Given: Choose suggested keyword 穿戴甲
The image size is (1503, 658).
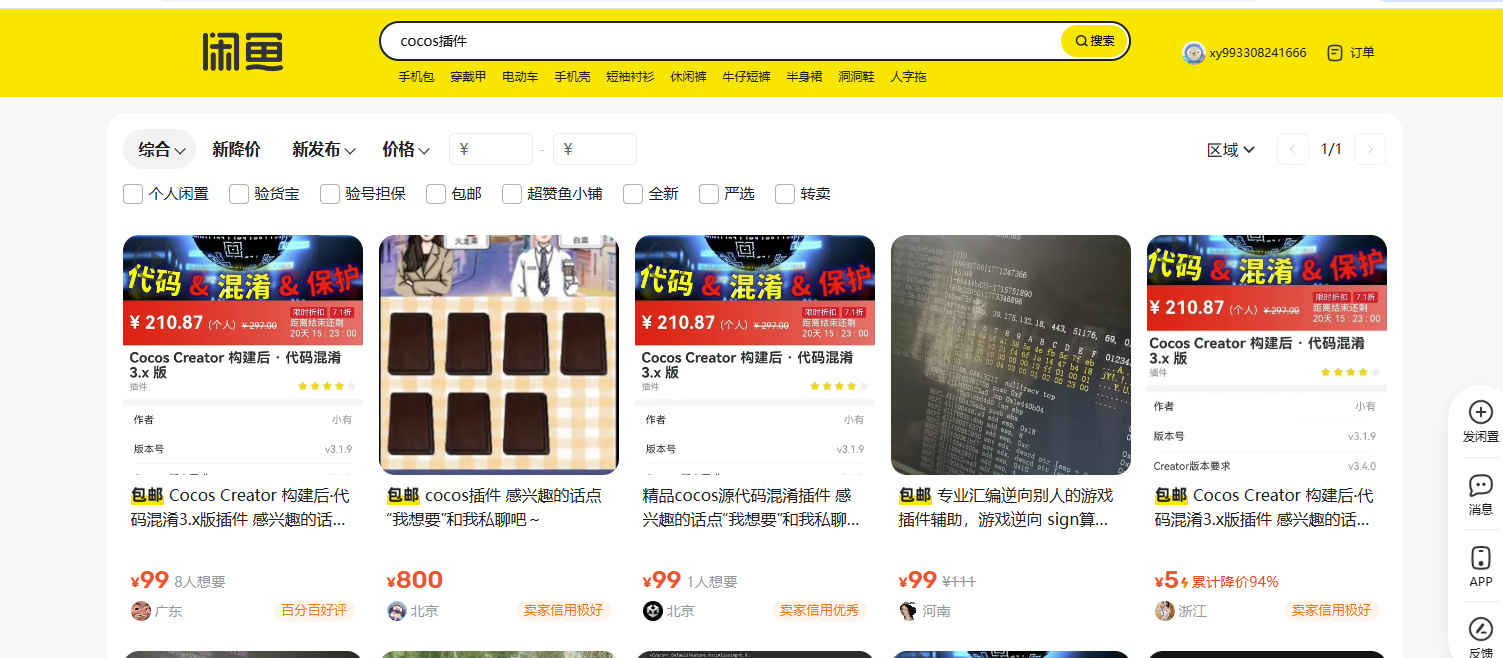Looking at the screenshot, I should [468, 77].
